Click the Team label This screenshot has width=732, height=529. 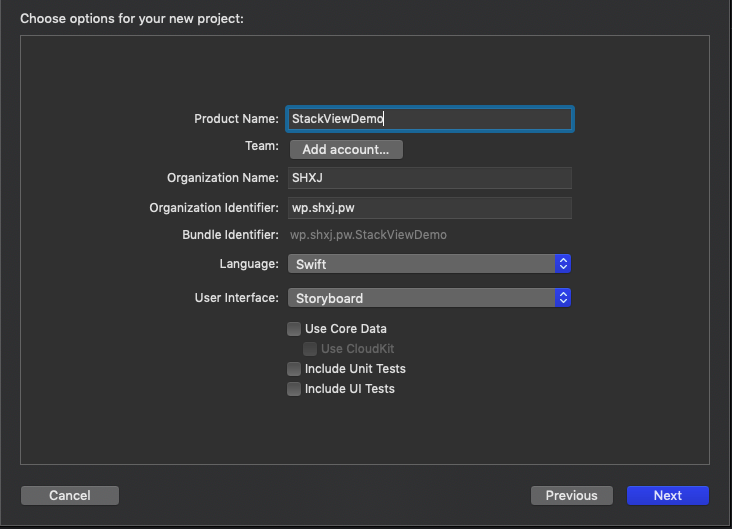[x=261, y=146]
